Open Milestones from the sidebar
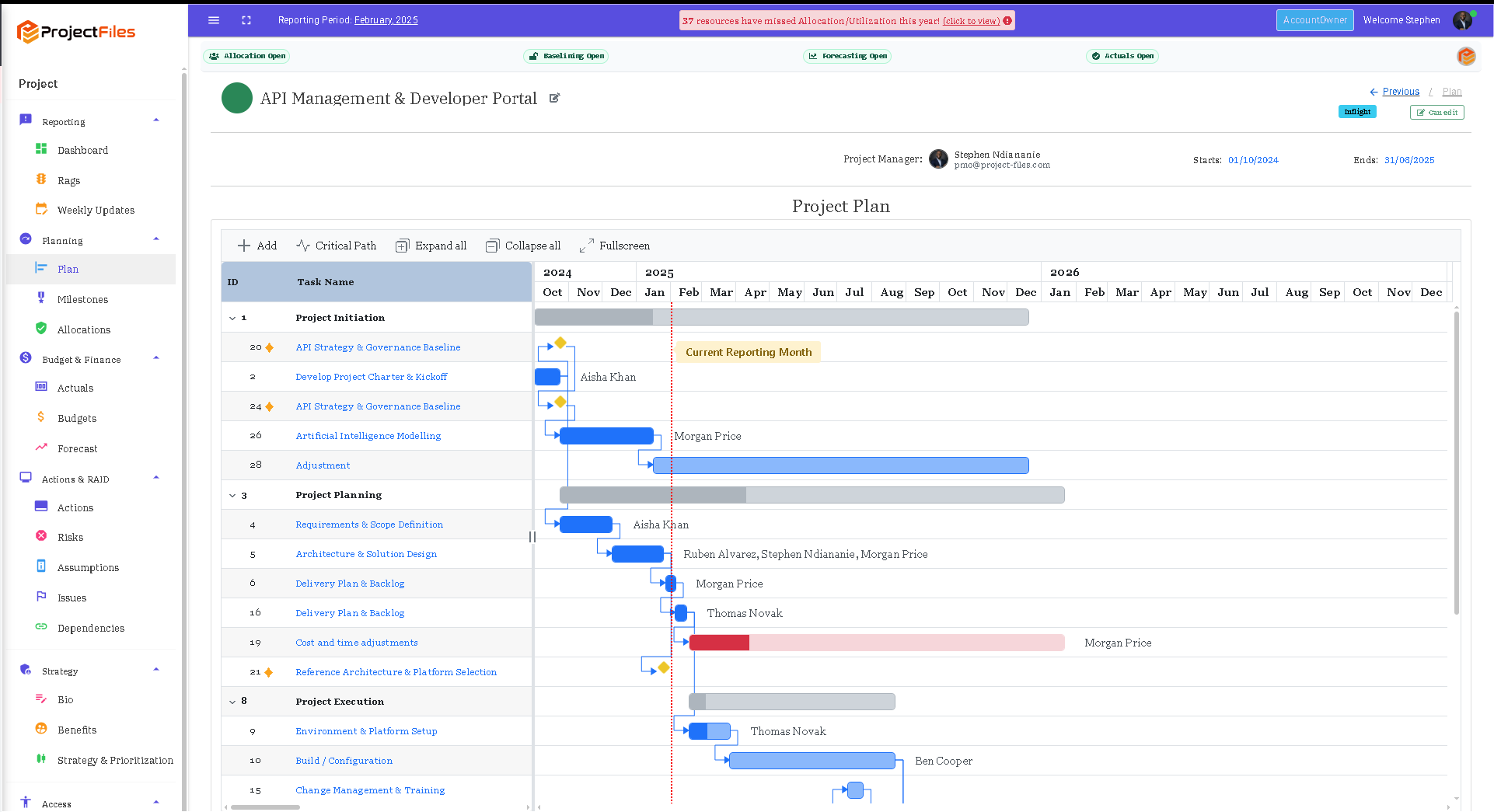 coord(82,299)
